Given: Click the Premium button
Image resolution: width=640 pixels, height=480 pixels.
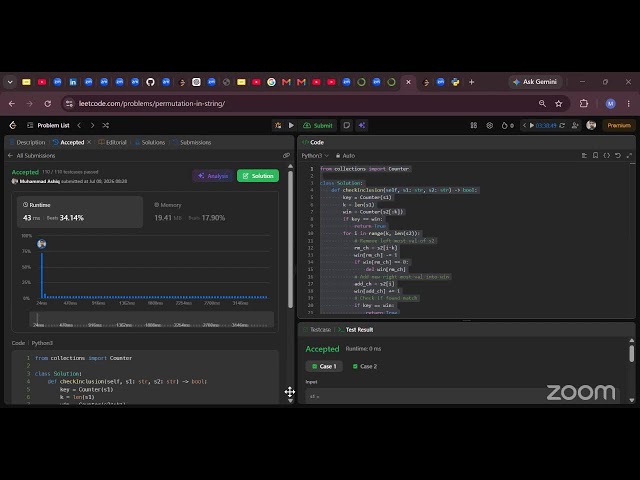Looking at the screenshot, I should 619,125.
